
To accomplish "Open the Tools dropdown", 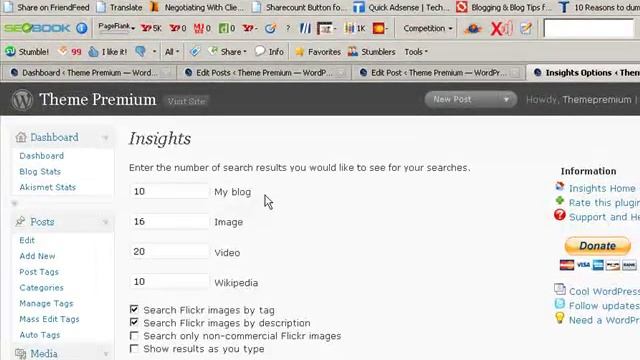I will pyautogui.click(x=416, y=52).
